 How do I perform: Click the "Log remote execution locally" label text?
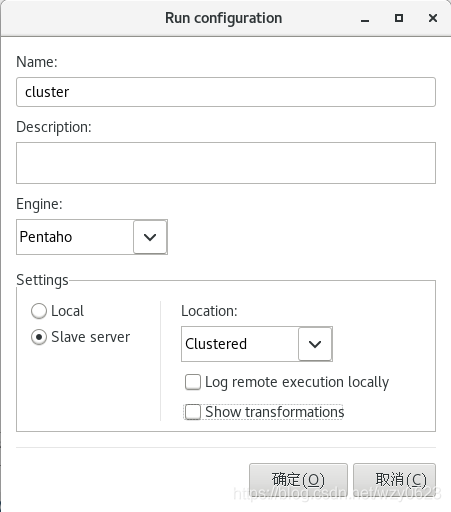297,382
